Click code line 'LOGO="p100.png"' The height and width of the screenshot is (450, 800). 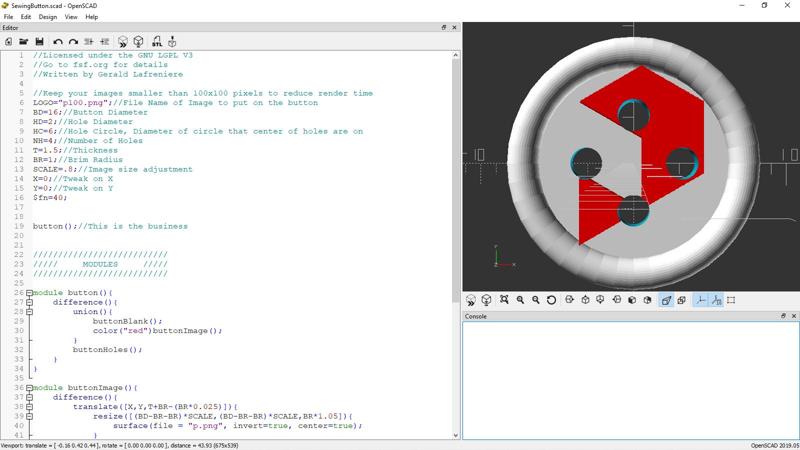coord(175,103)
